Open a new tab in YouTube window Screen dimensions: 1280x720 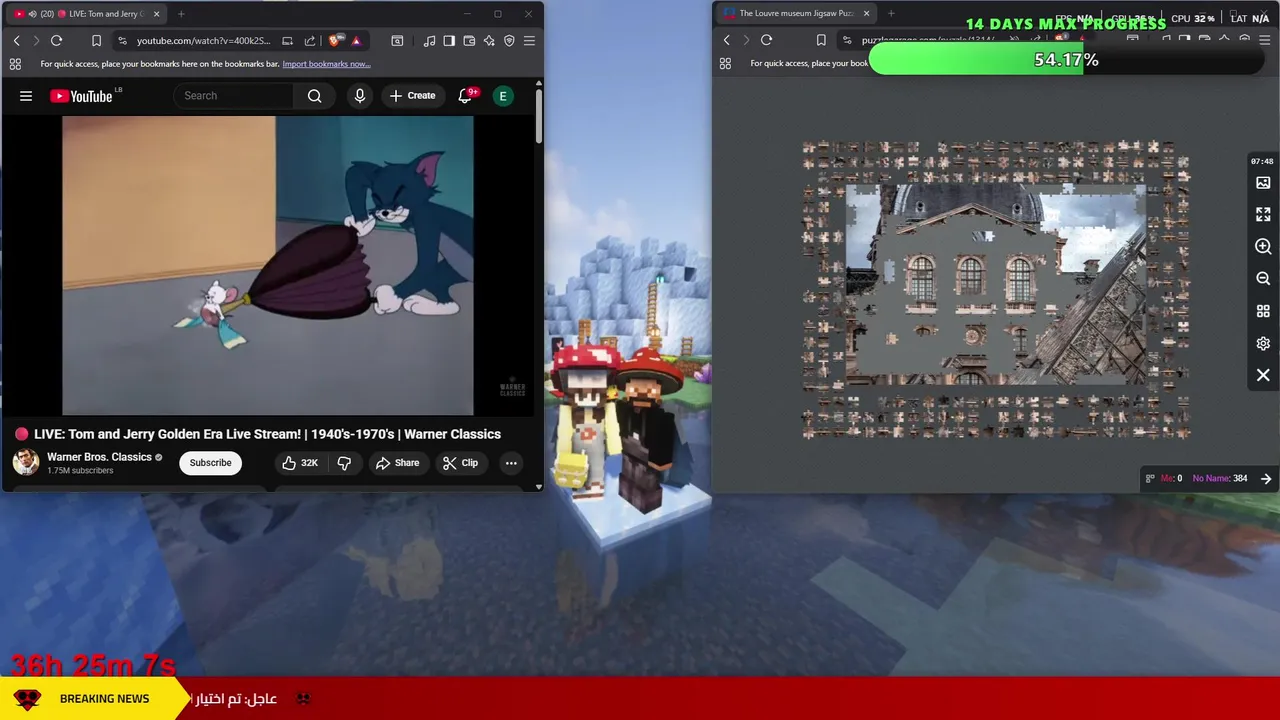[x=181, y=14]
